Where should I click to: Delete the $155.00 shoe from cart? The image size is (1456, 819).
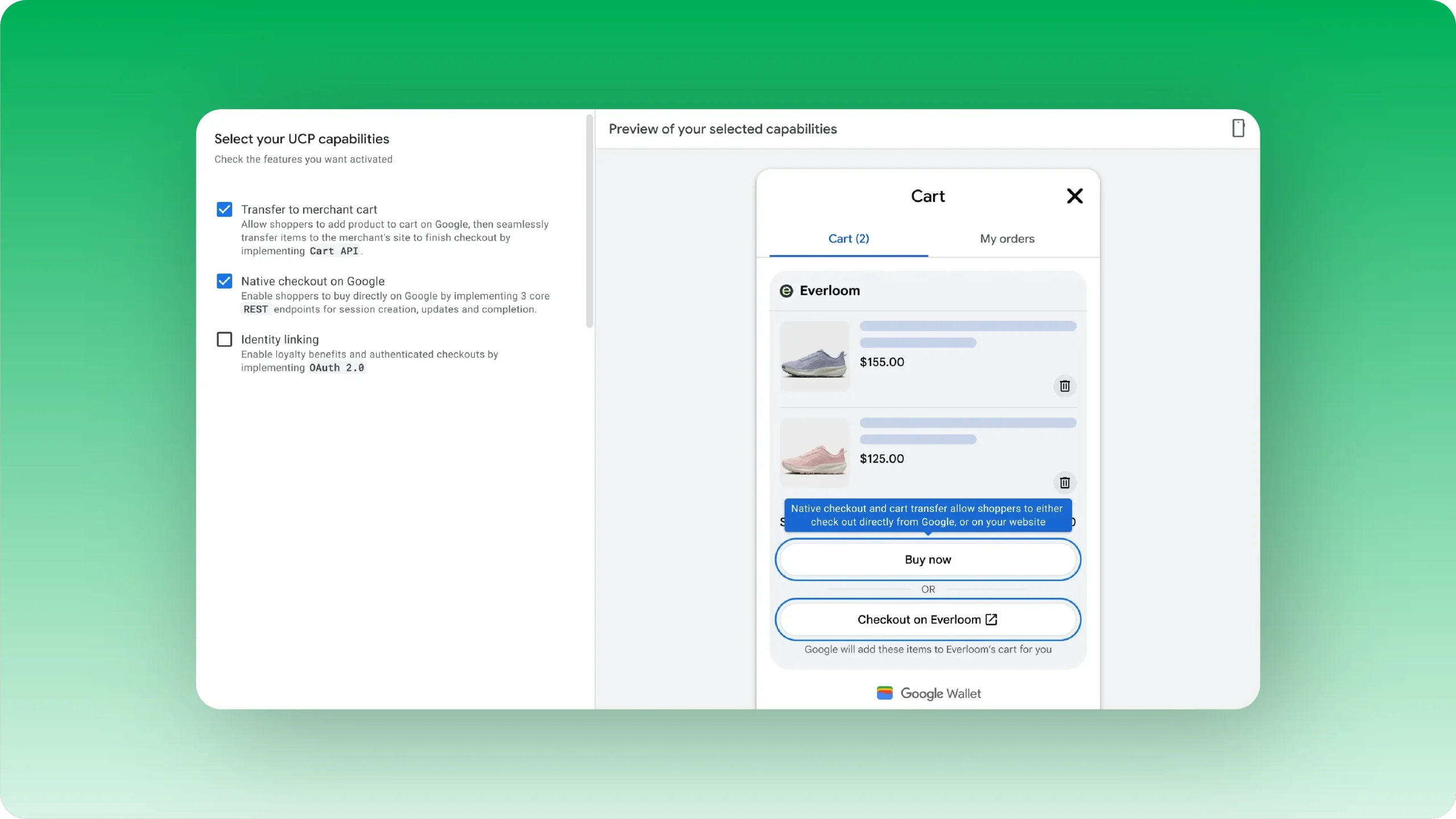point(1065,386)
